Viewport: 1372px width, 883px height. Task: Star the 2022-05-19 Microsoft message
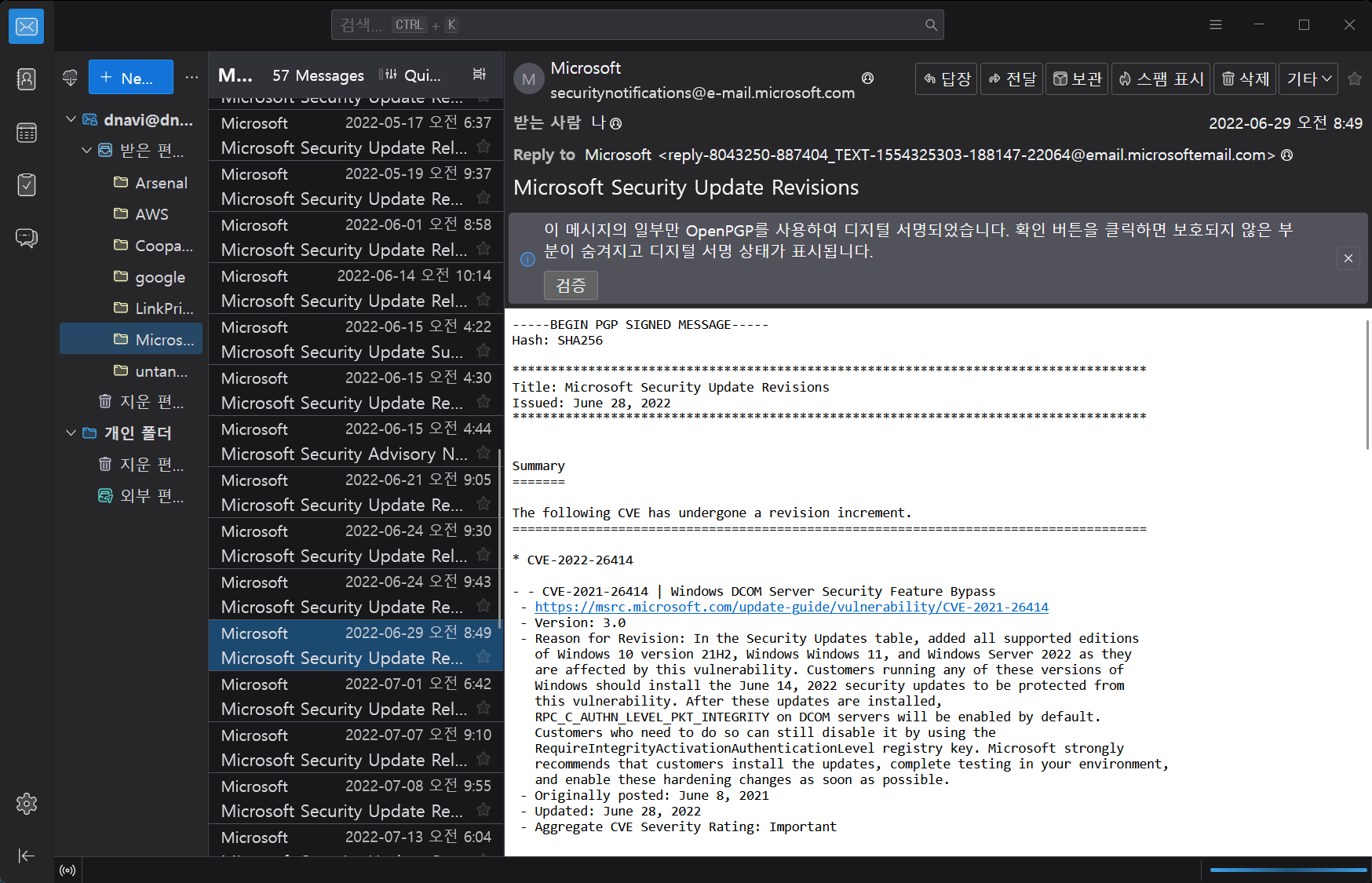pos(483,198)
